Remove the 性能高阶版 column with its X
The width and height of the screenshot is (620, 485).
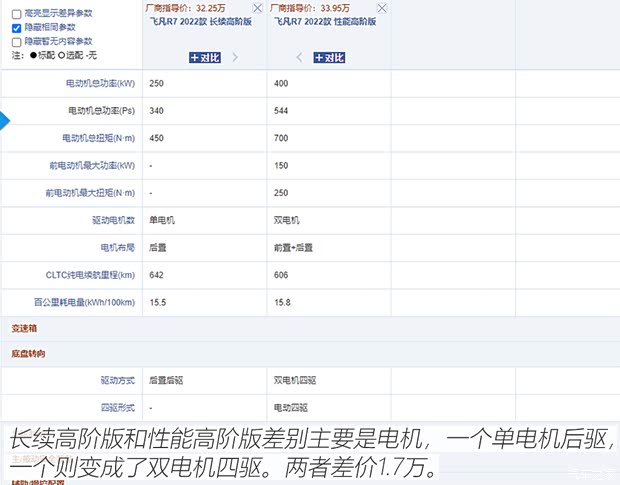[382, 8]
